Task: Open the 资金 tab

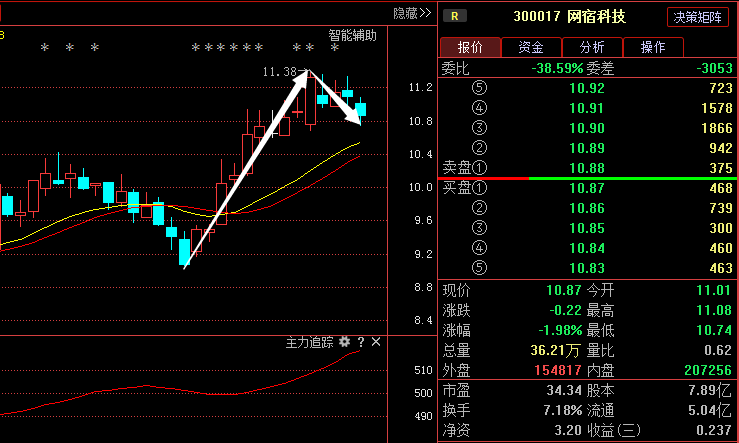Action: [531, 47]
